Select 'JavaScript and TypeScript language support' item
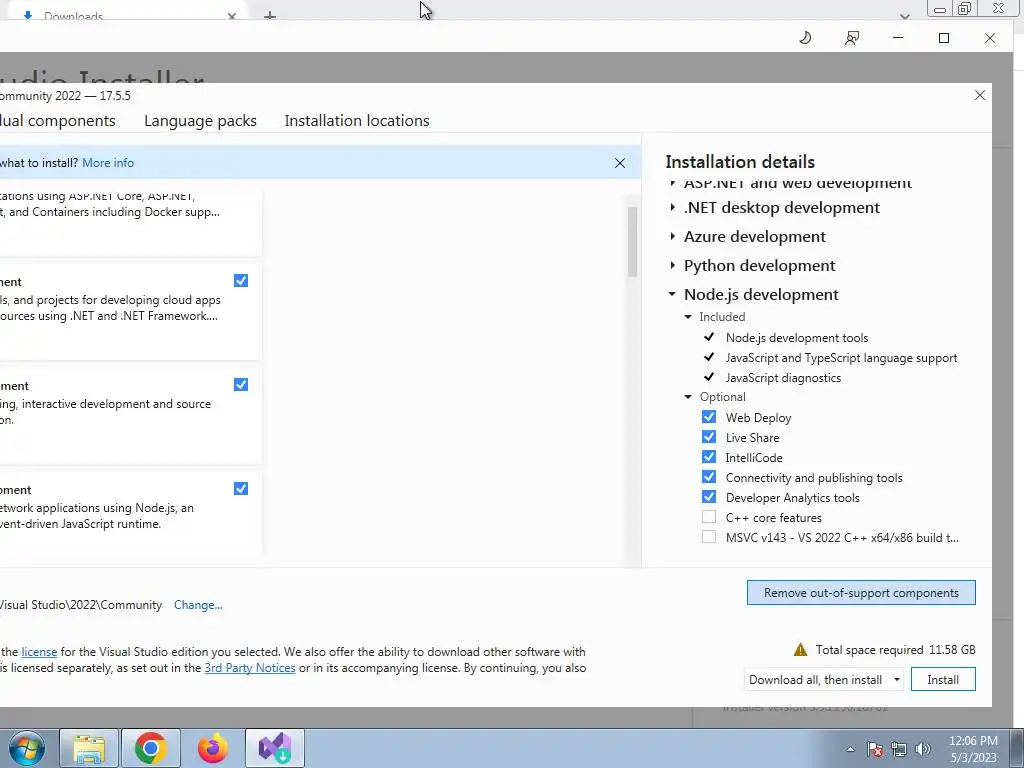Viewport: 1024px width, 768px height. point(841,358)
